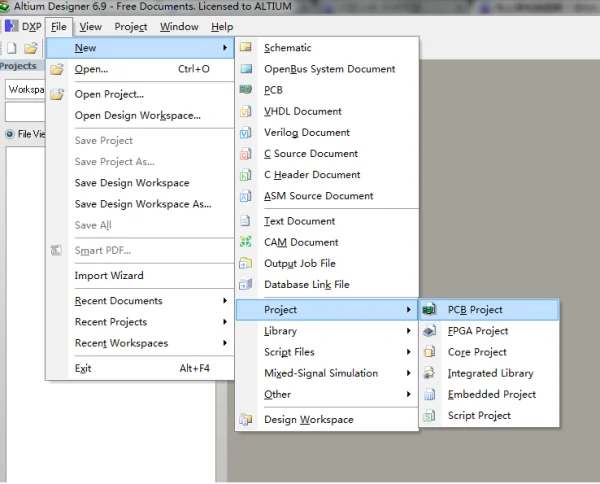Click the Integrated Library icon
The width and height of the screenshot is (600, 484).
click(x=429, y=373)
